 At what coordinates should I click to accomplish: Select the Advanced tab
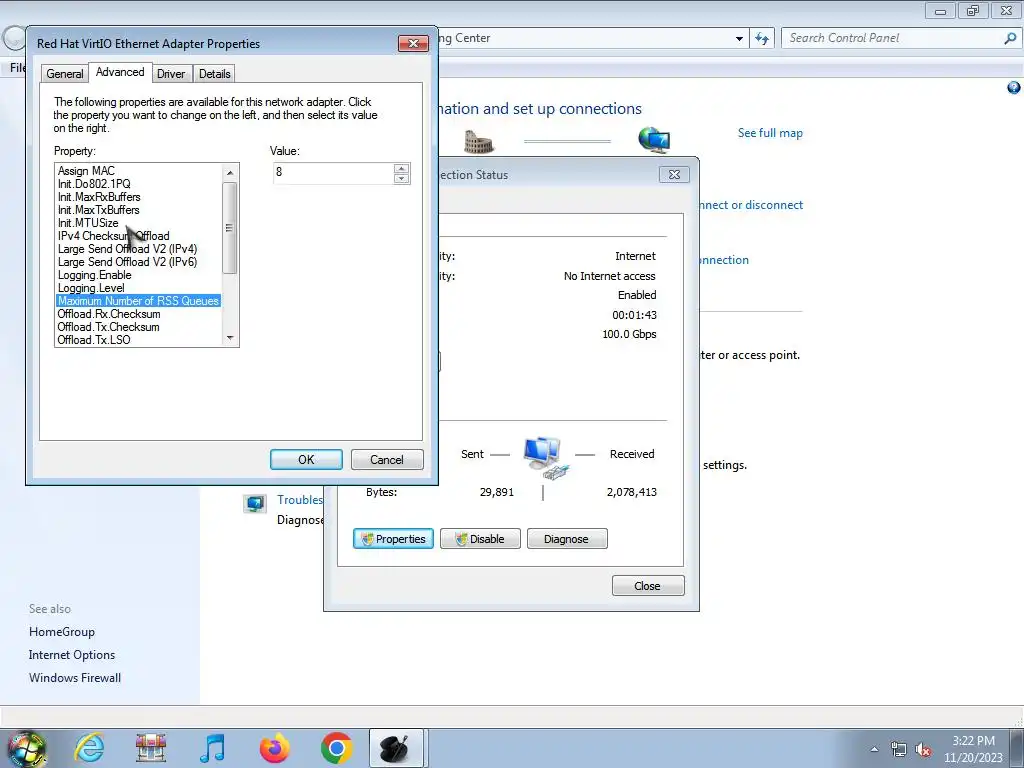[120, 72]
